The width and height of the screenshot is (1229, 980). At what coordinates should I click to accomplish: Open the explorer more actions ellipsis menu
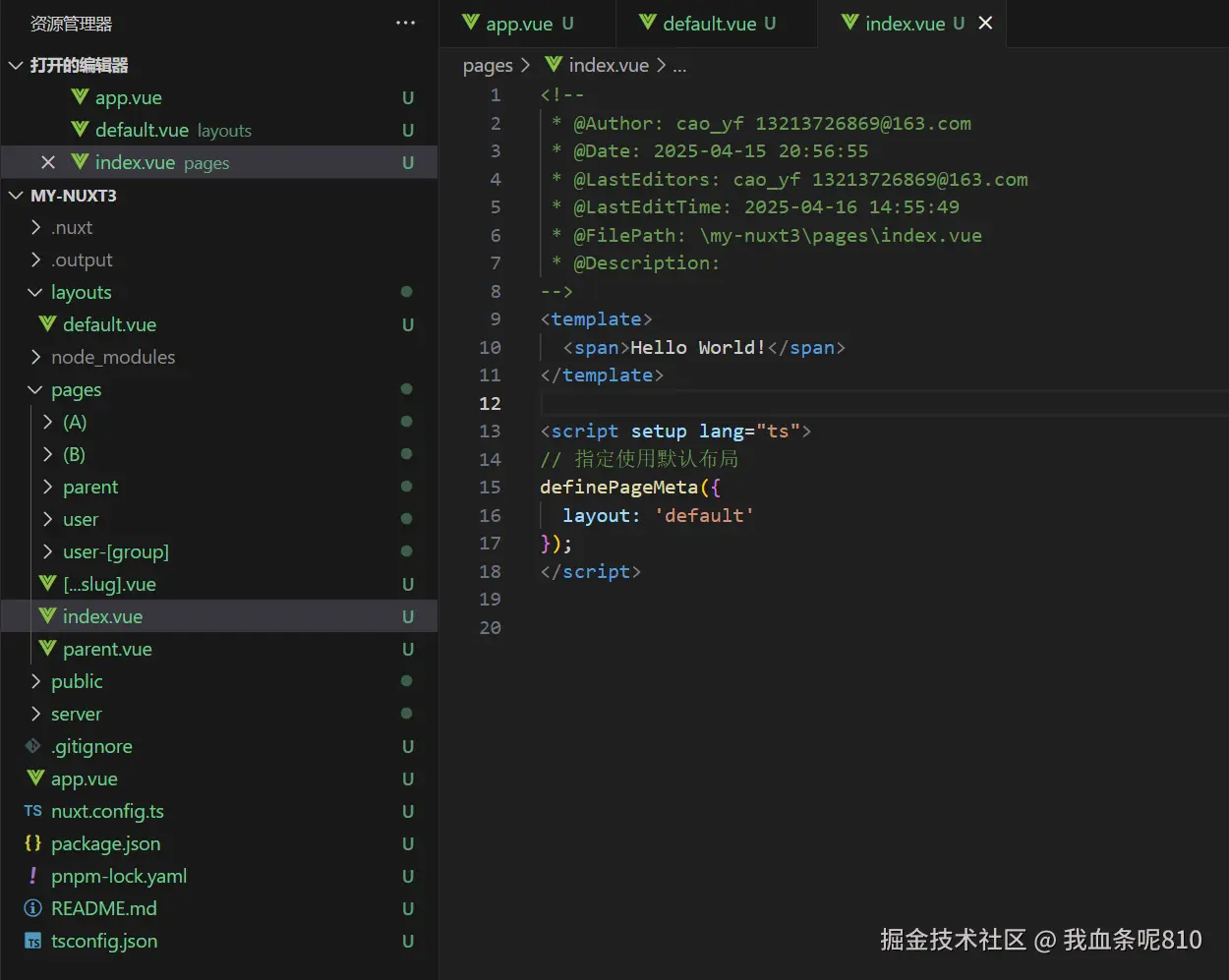[x=405, y=23]
